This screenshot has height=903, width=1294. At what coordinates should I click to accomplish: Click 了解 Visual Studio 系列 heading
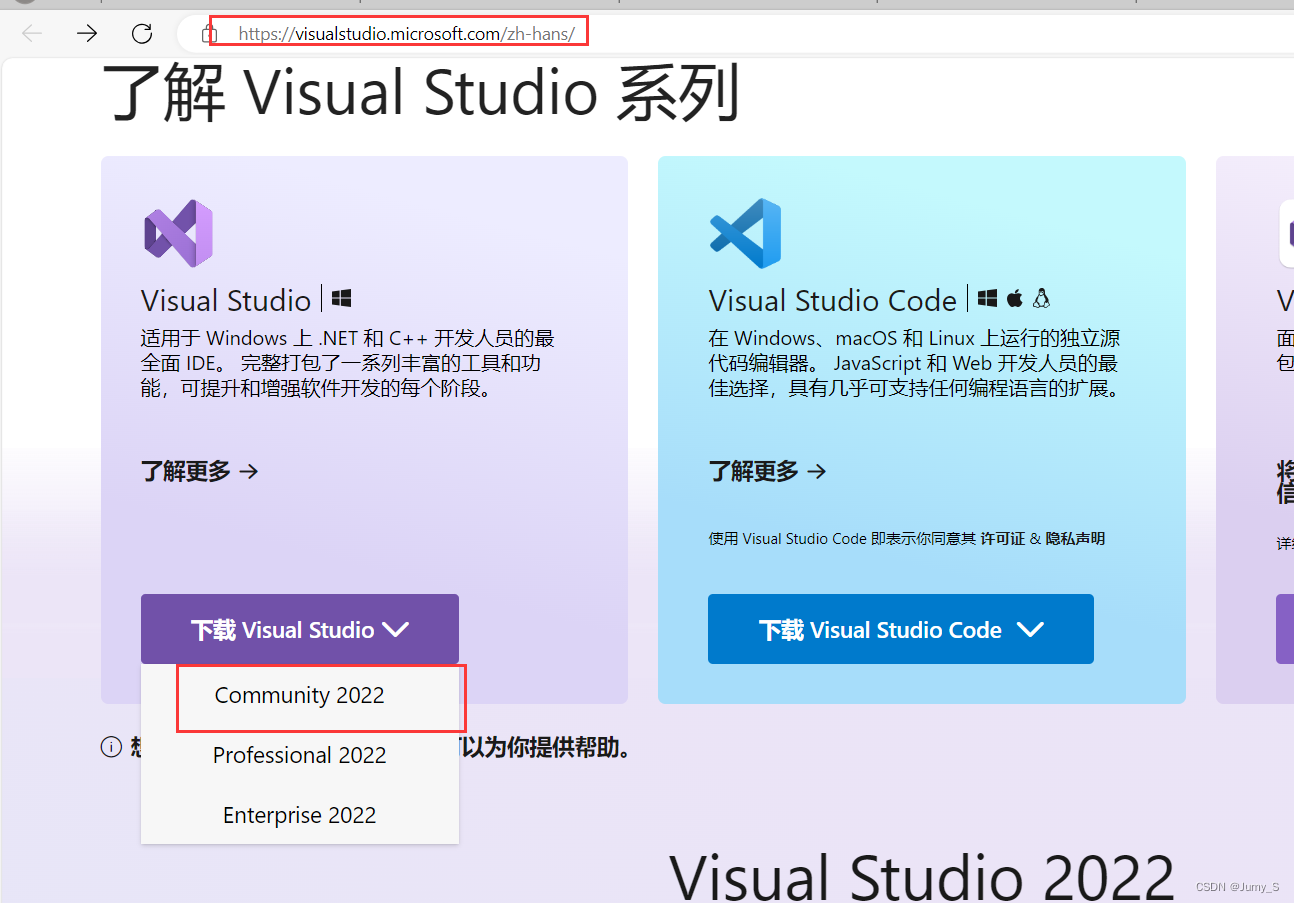pos(421,93)
